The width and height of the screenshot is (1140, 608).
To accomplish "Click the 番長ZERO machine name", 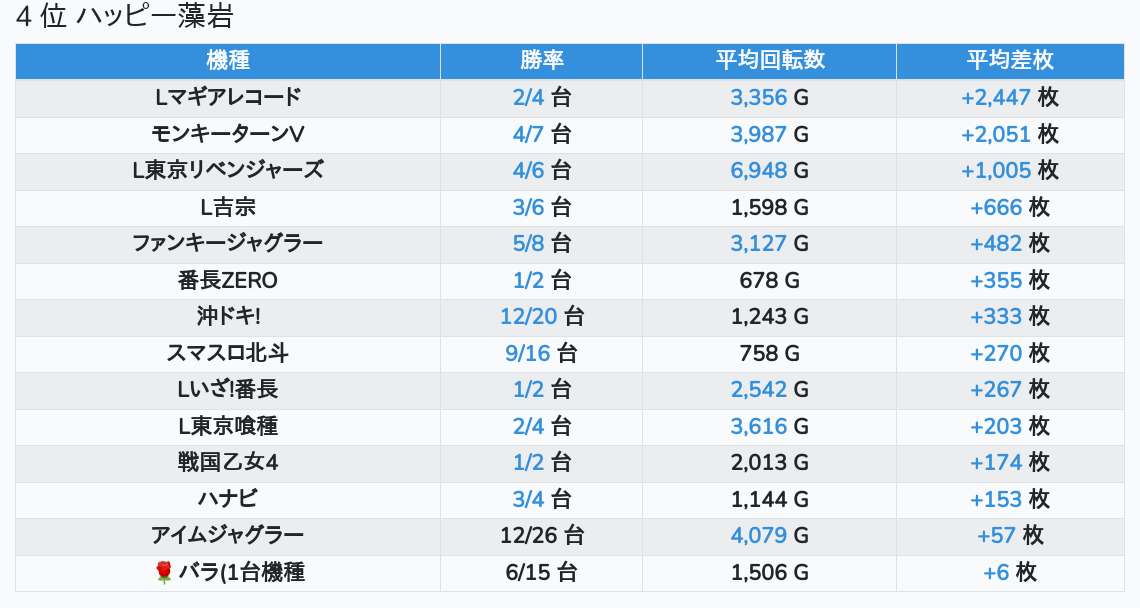I will 228,281.
